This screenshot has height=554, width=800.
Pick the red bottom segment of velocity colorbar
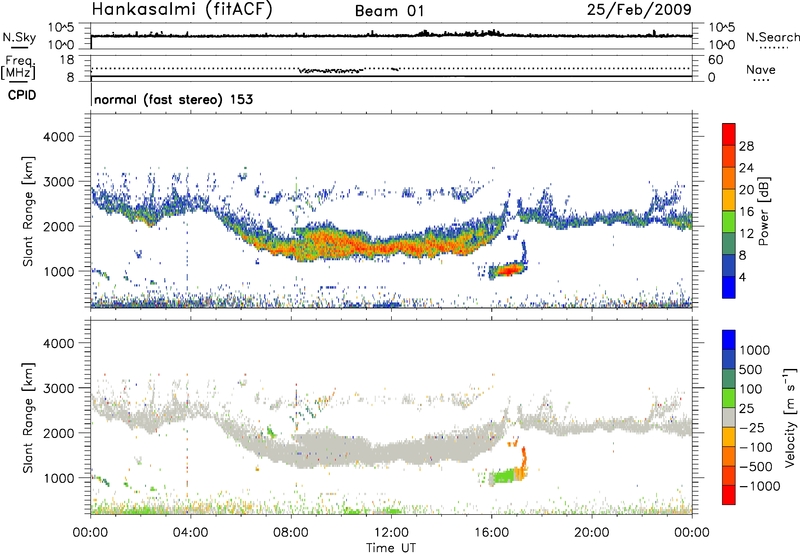click(729, 495)
